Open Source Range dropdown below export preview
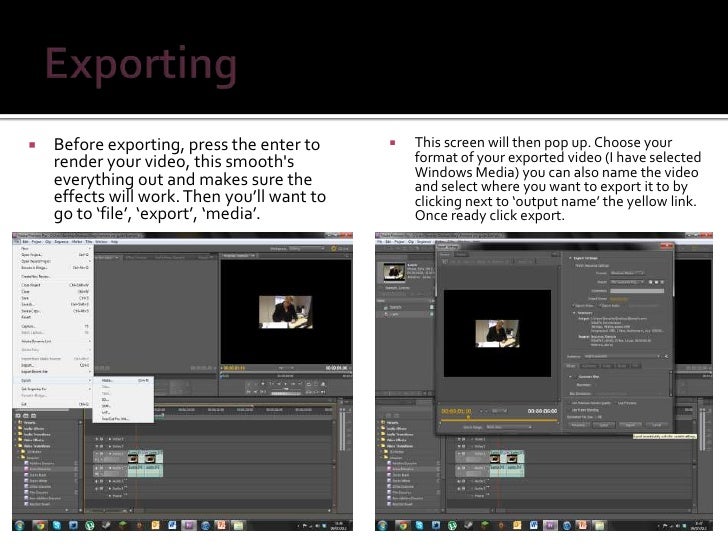 (508, 427)
